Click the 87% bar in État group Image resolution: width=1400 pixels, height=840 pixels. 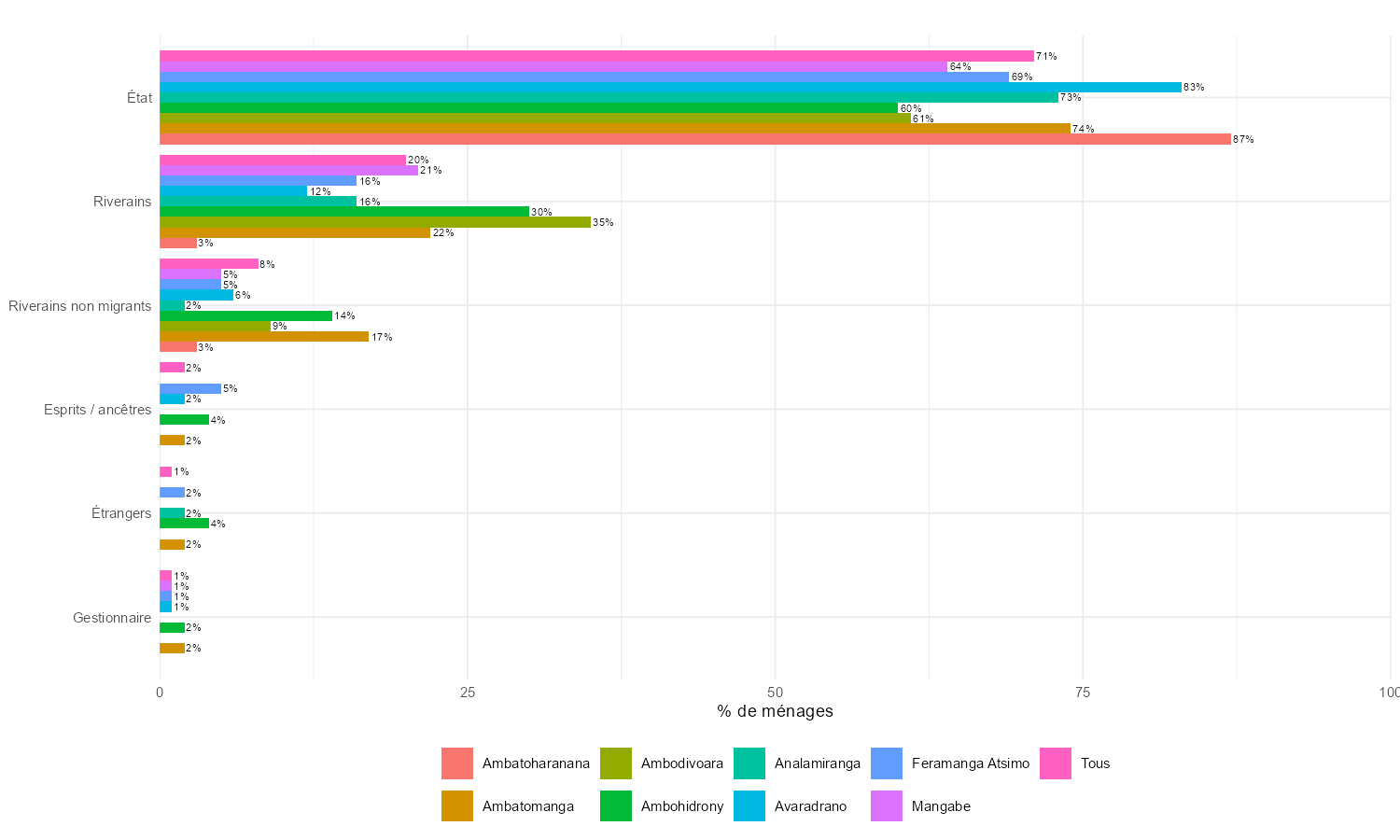pyautogui.click(x=695, y=139)
